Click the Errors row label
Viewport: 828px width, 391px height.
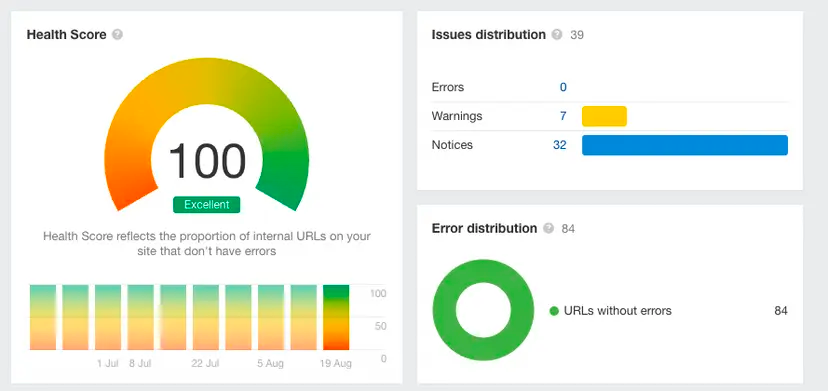click(448, 87)
